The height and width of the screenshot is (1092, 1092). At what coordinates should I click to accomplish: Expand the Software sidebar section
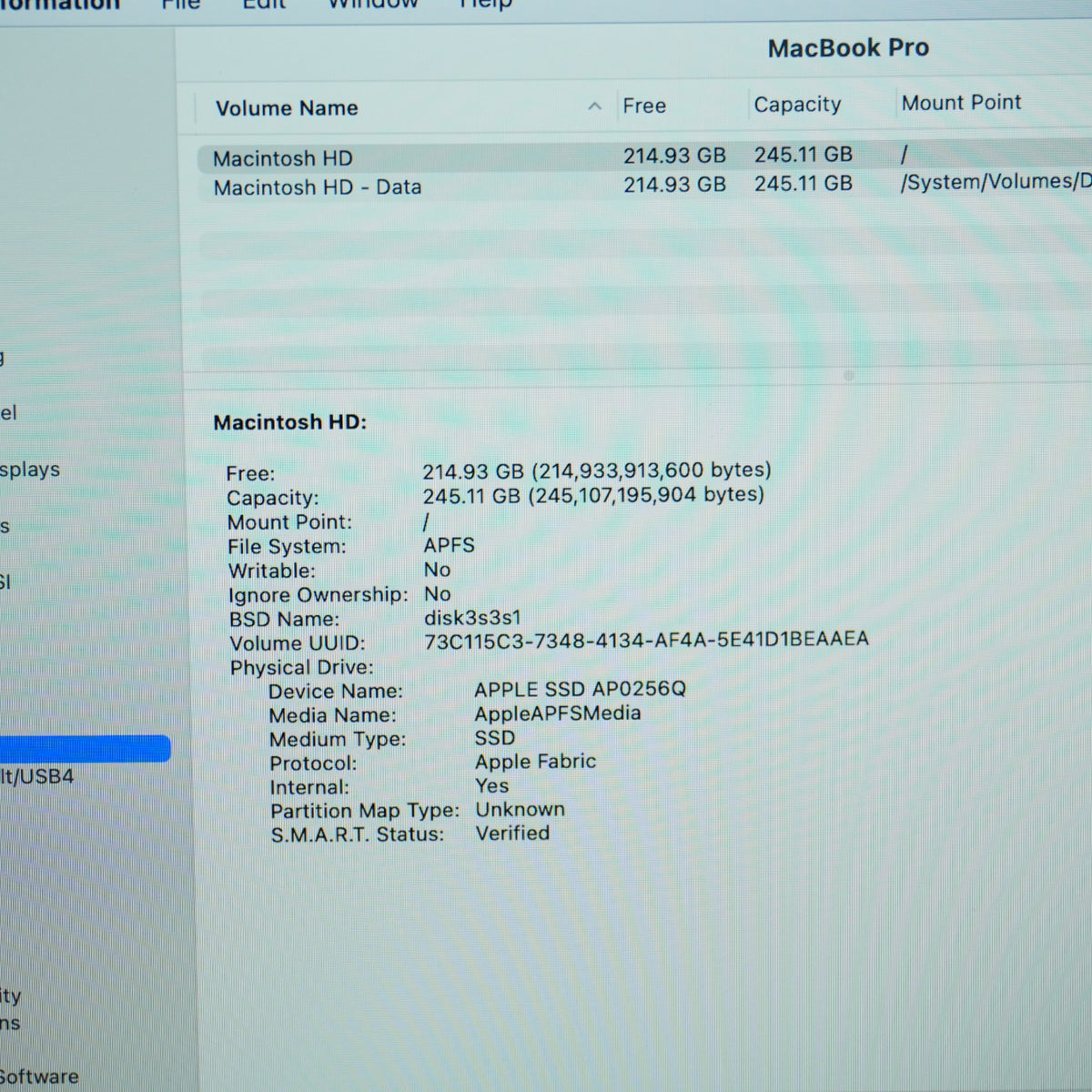(39, 1077)
